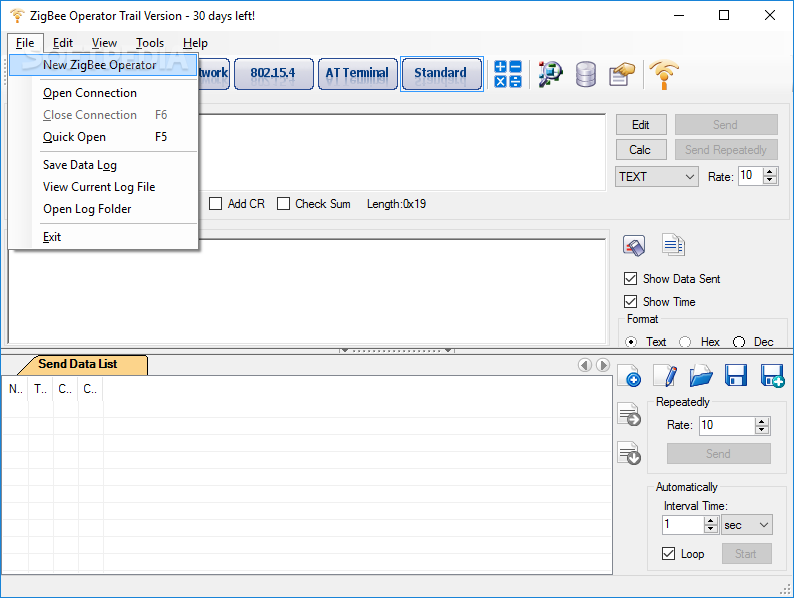Choose Open Connection from File menu
Image resolution: width=794 pixels, height=598 pixels.
103,93
